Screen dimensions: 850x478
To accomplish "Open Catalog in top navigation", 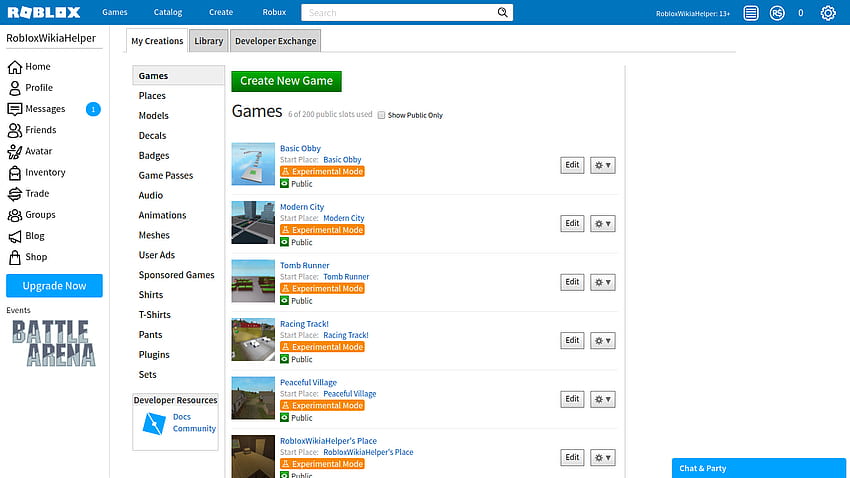I will pos(168,12).
